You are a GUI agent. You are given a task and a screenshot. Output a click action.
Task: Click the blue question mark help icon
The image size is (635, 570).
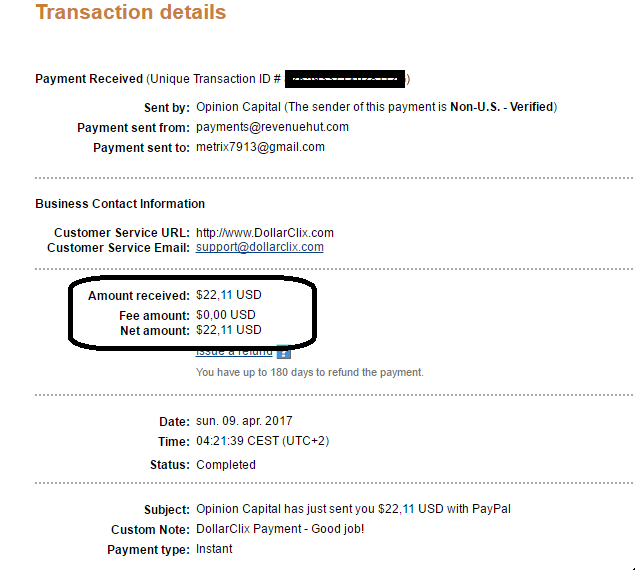coord(283,353)
